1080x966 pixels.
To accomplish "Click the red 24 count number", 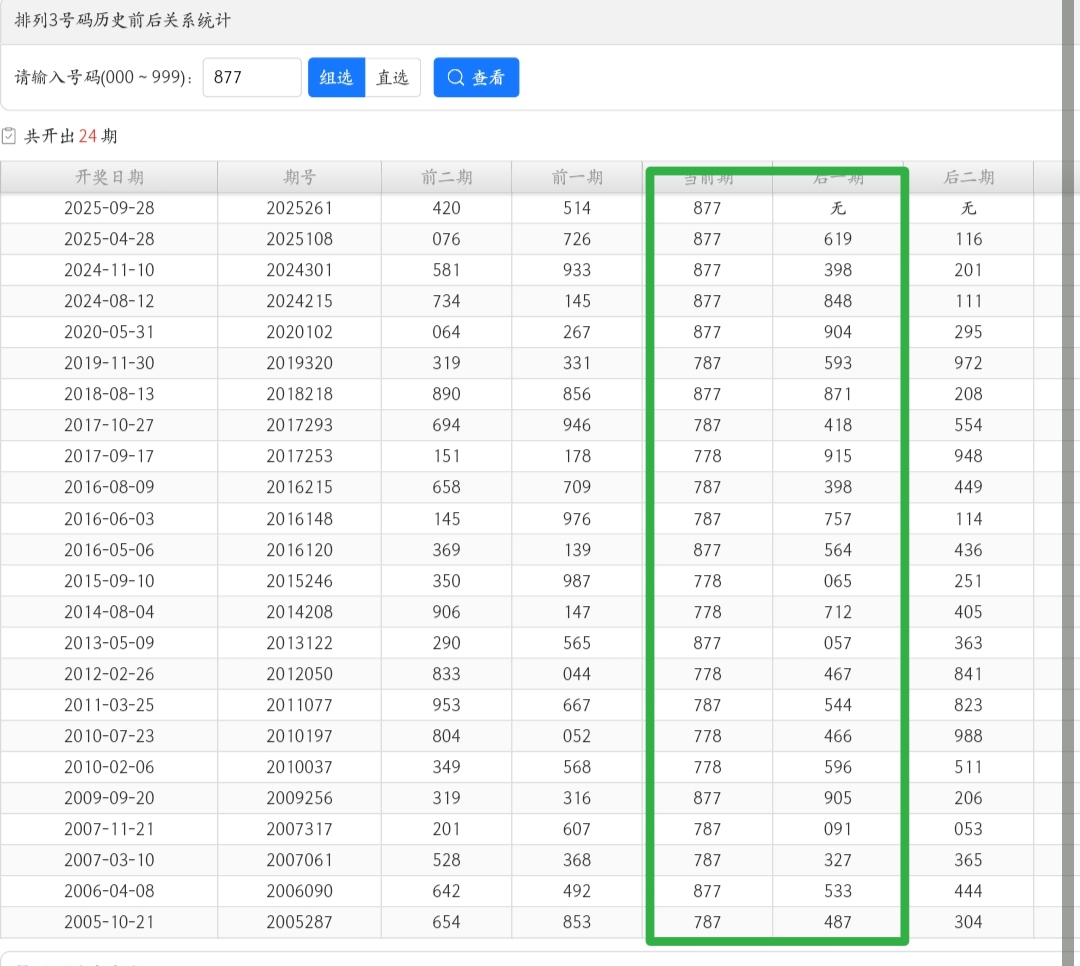I will [87, 136].
